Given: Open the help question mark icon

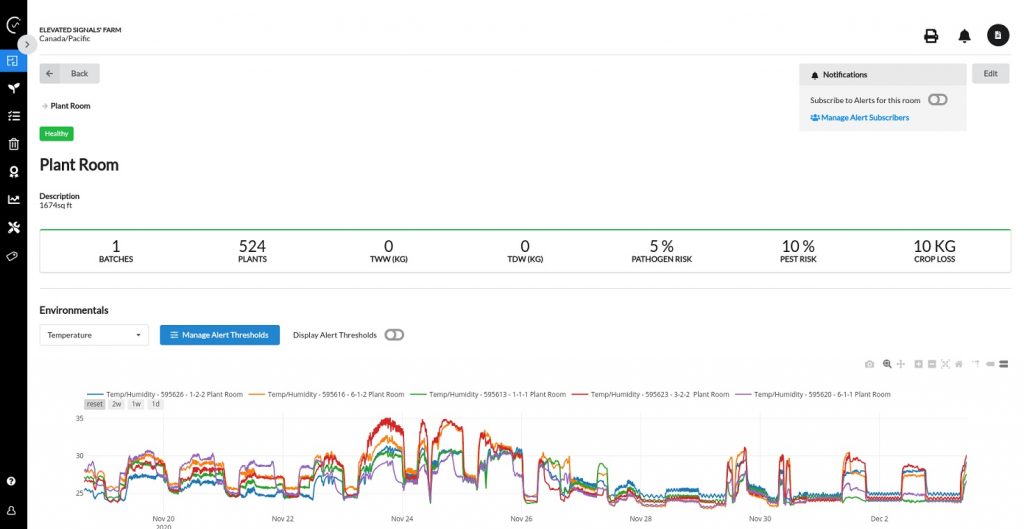Looking at the screenshot, I should coord(12,481).
